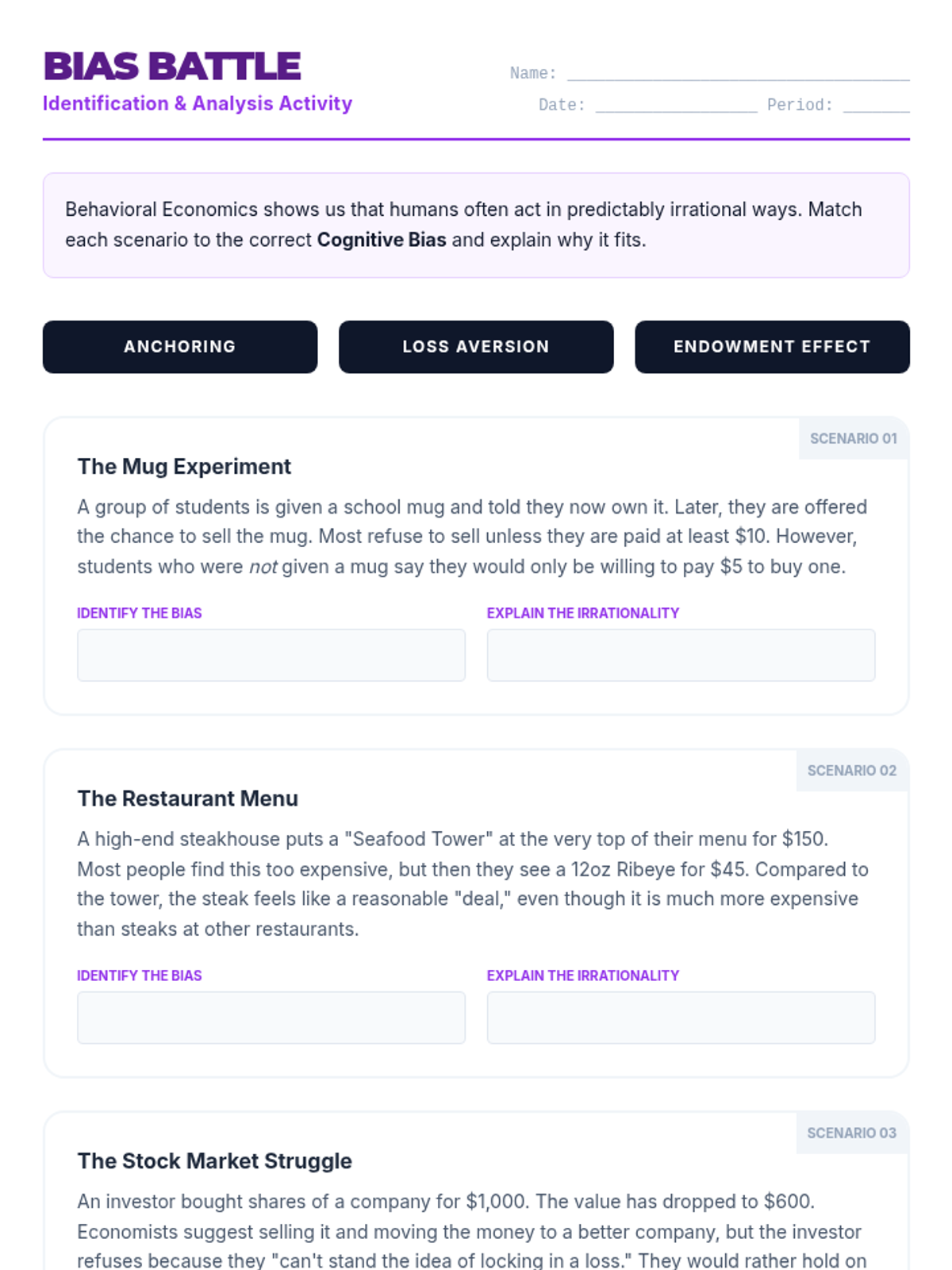Click the SCENARIO 01 badge
952x1270 pixels.
point(853,439)
